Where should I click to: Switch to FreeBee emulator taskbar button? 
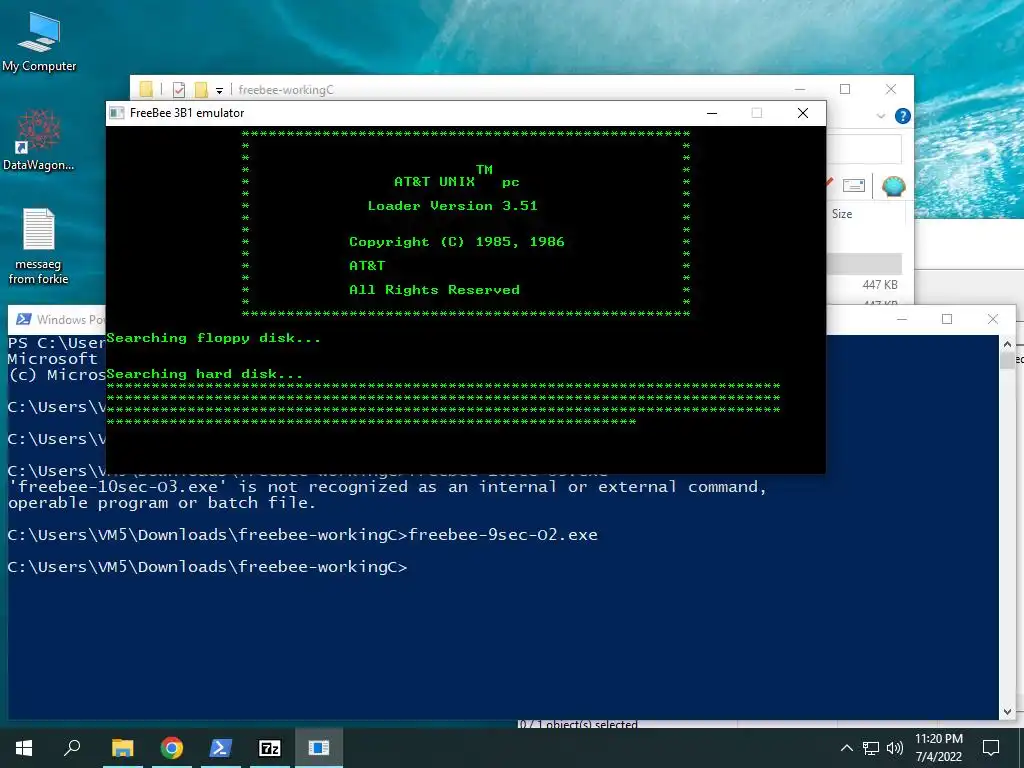tap(319, 748)
